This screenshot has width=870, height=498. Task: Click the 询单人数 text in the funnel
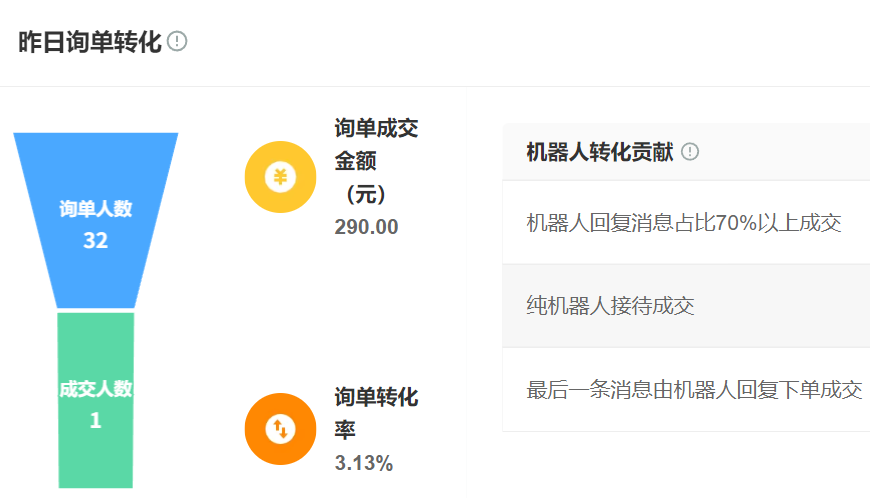(x=96, y=209)
